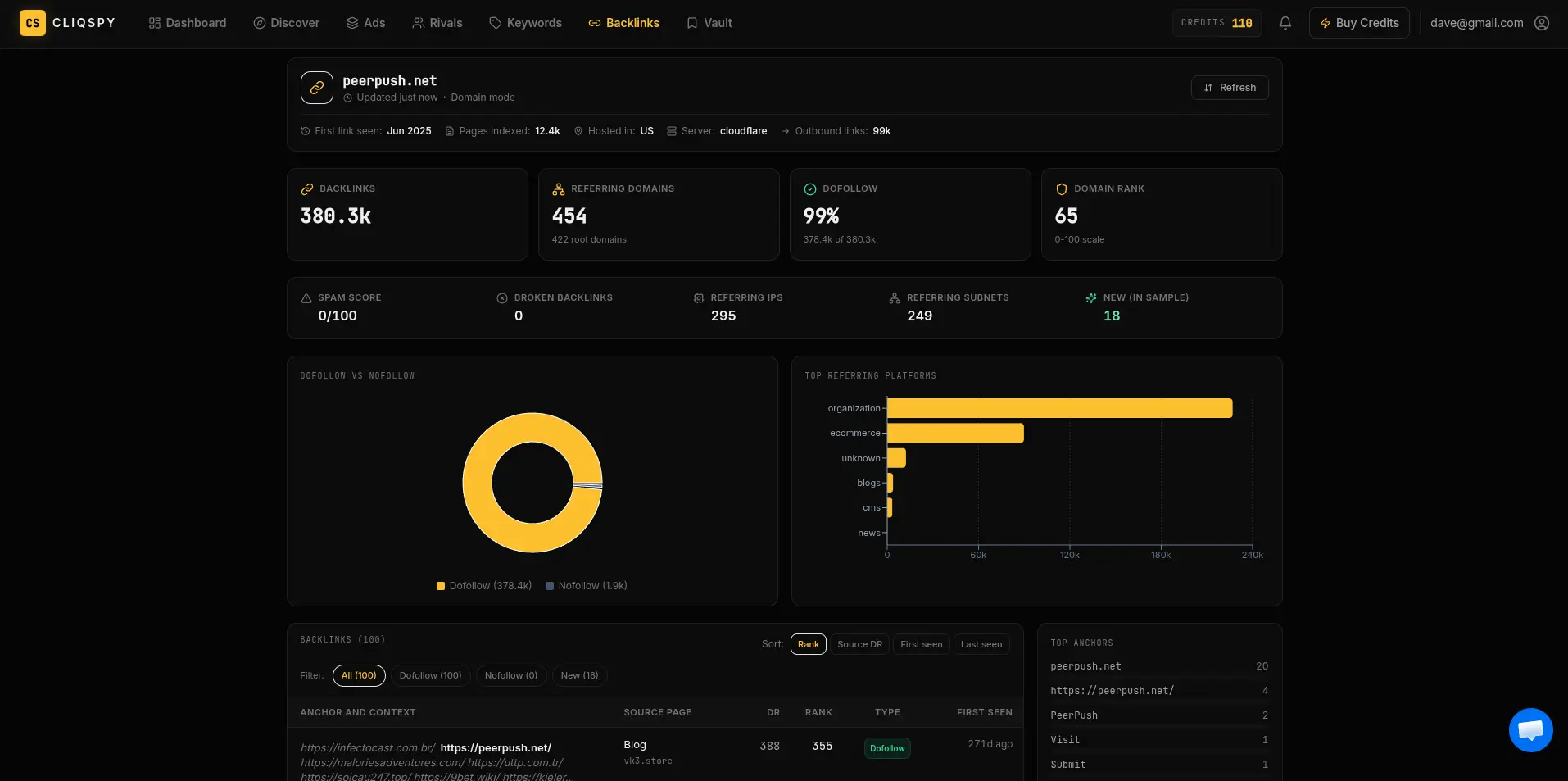Click the 422 root domains text
The image size is (1568, 781).
point(589,240)
